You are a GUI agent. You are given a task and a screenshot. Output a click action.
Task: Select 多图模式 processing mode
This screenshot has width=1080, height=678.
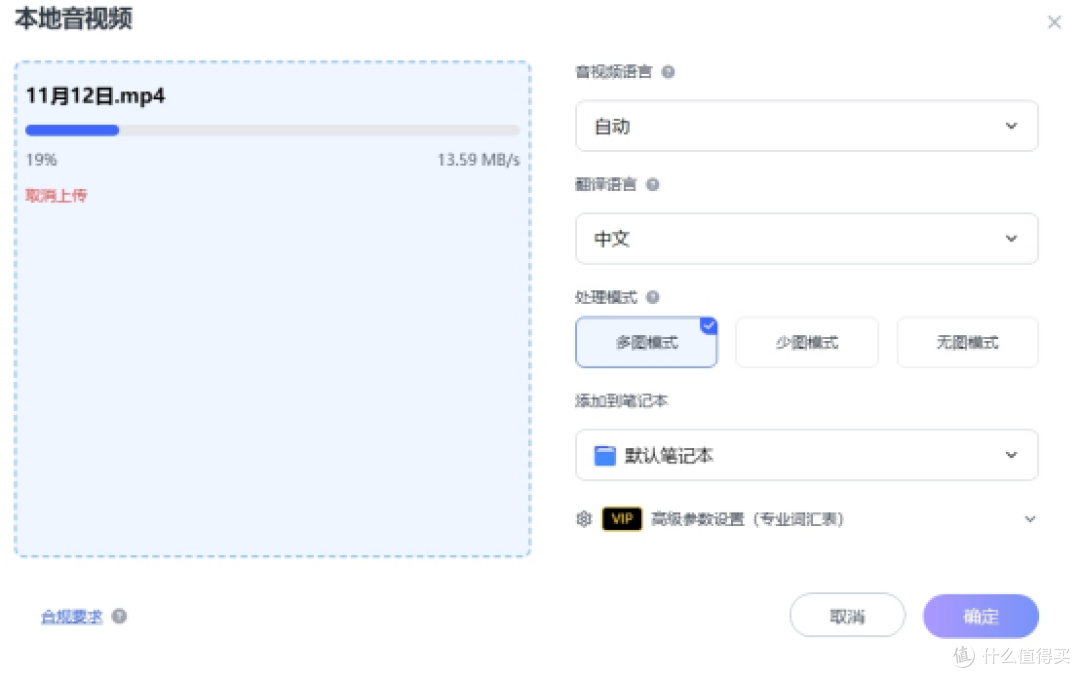click(x=646, y=342)
